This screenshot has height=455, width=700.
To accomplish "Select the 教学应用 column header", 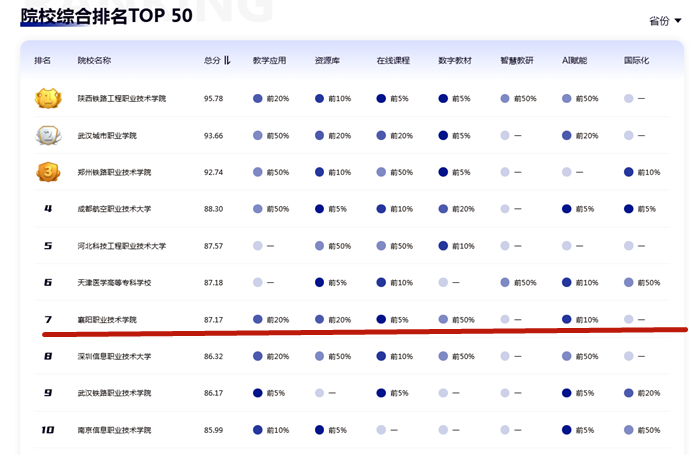I will coord(269,61).
